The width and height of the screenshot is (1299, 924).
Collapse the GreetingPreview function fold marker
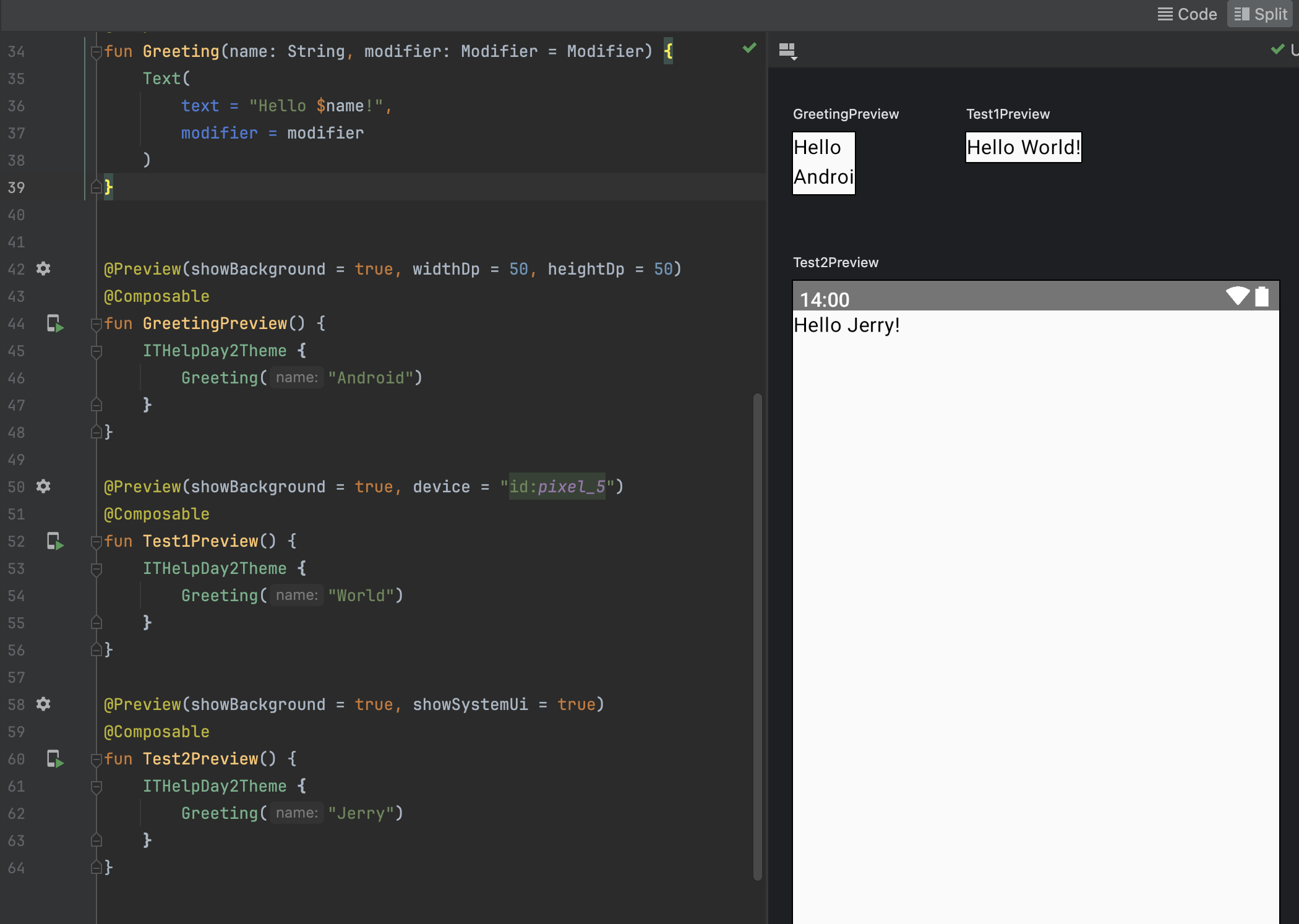(x=96, y=324)
